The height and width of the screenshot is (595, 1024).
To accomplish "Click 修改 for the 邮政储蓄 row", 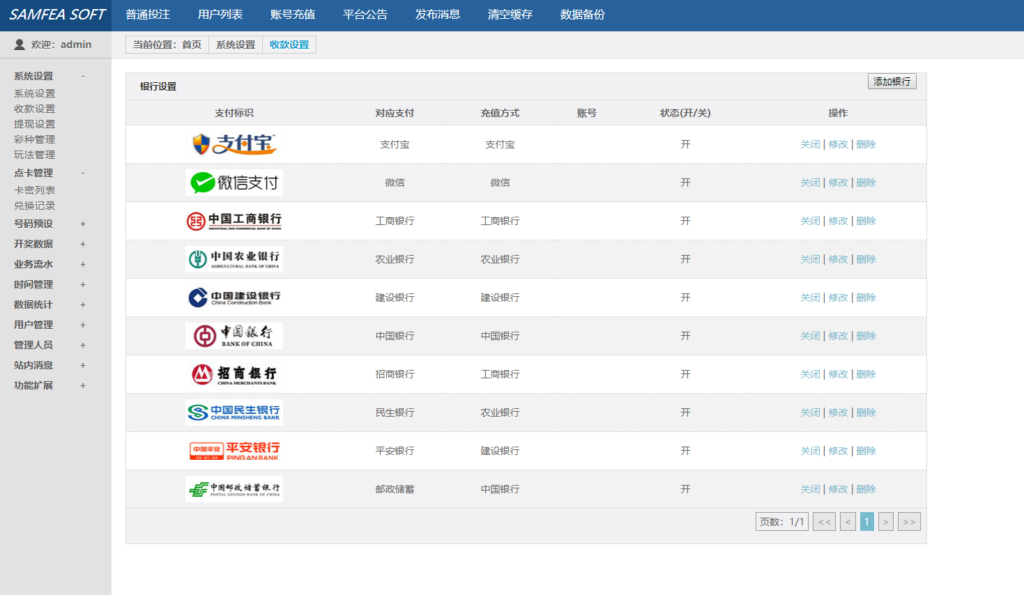I will coord(838,489).
